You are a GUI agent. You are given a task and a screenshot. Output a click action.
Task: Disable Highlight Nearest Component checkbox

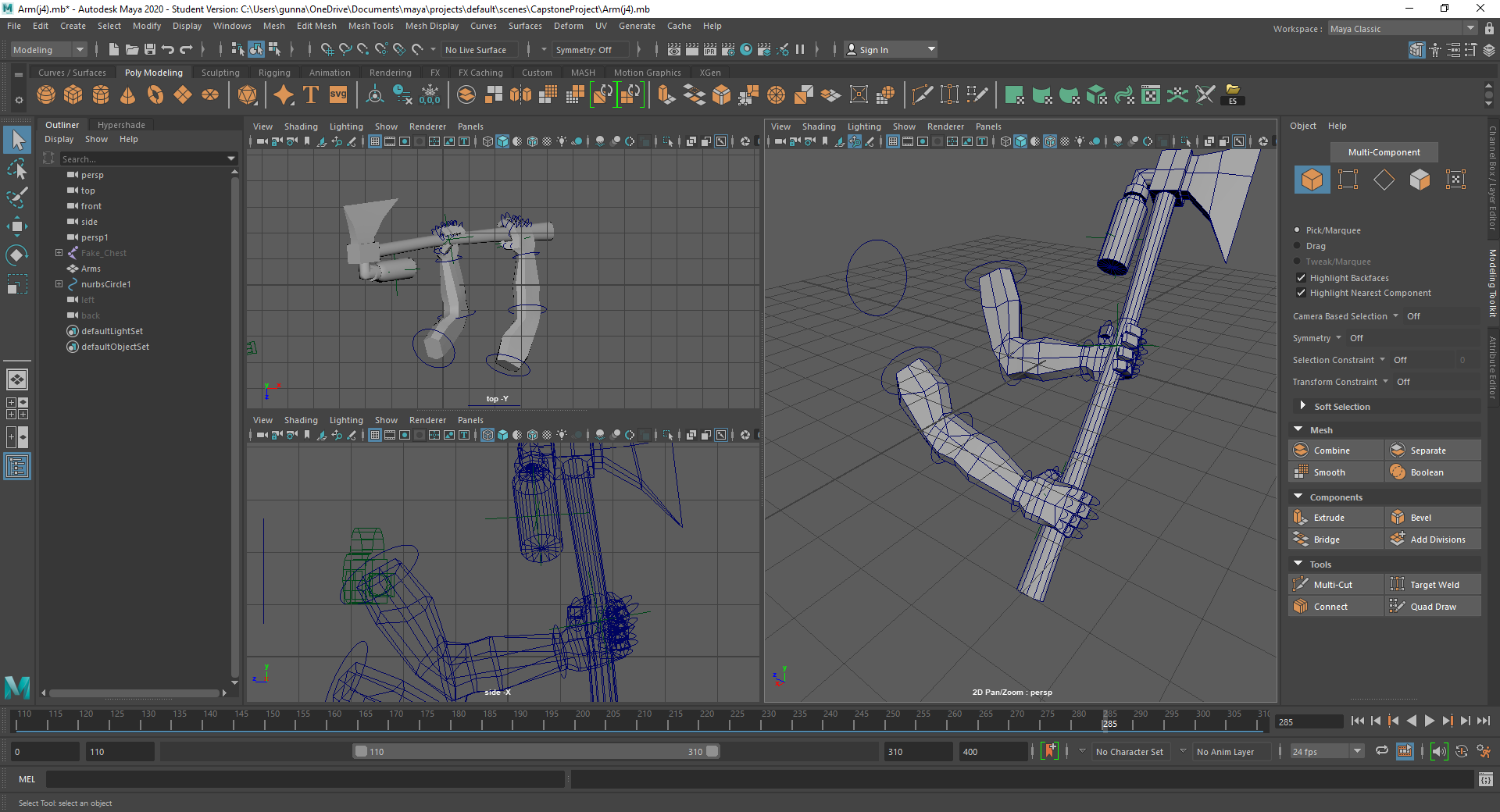click(1301, 293)
